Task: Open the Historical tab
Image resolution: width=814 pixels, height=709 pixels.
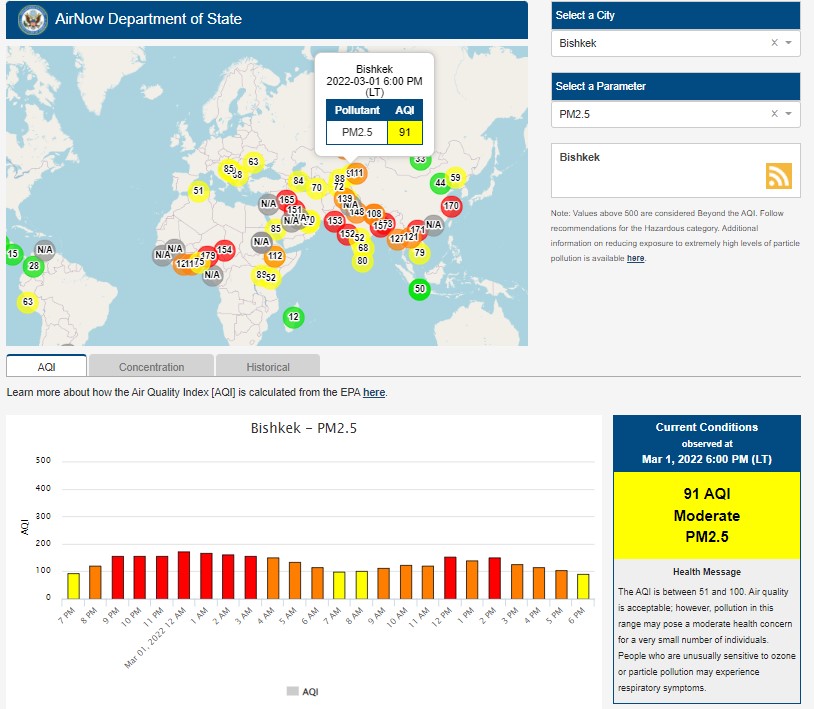Action: click(x=268, y=367)
